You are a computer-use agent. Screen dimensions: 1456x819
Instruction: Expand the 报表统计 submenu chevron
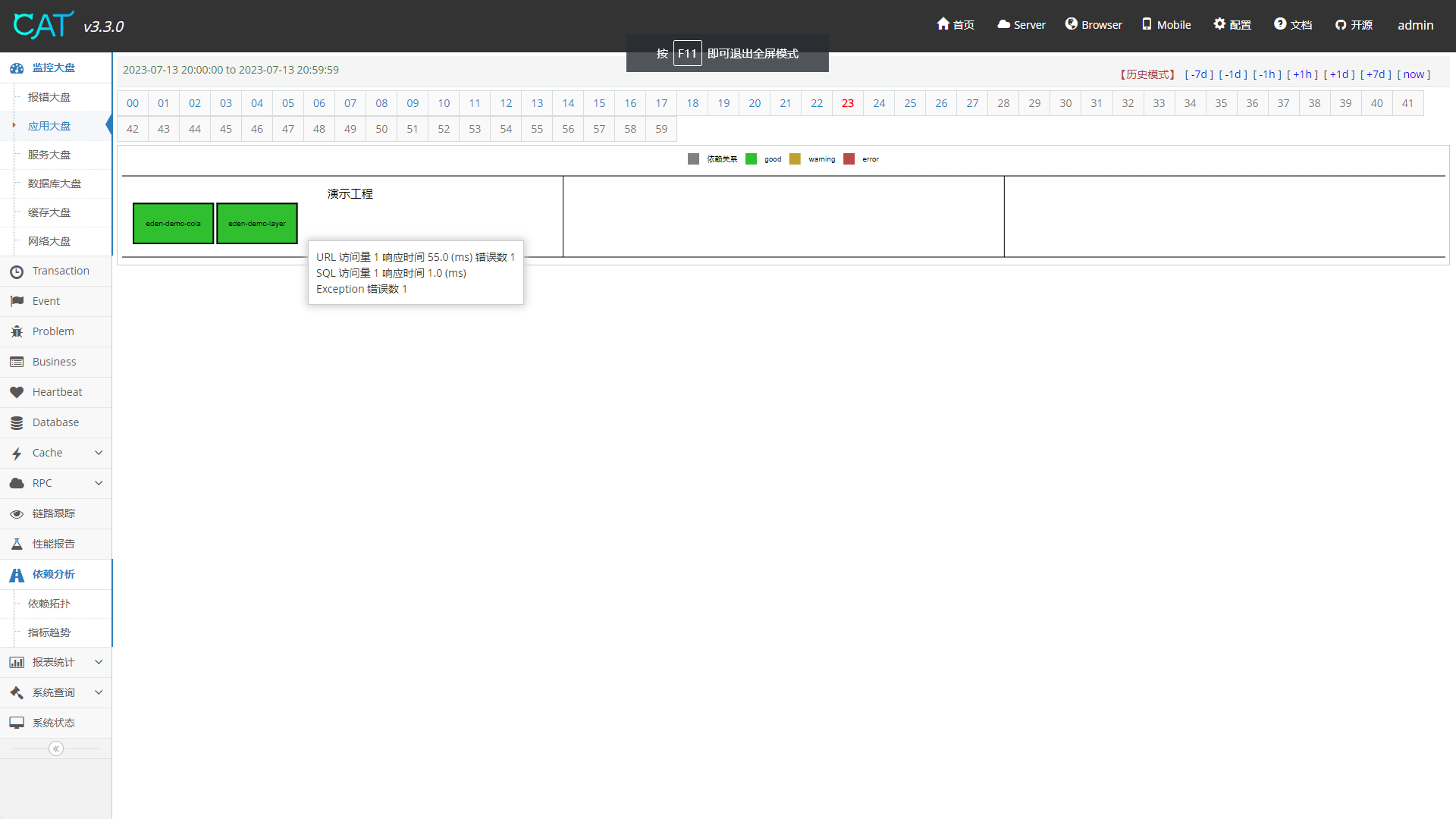pyautogui.click(x=99, y=662)
